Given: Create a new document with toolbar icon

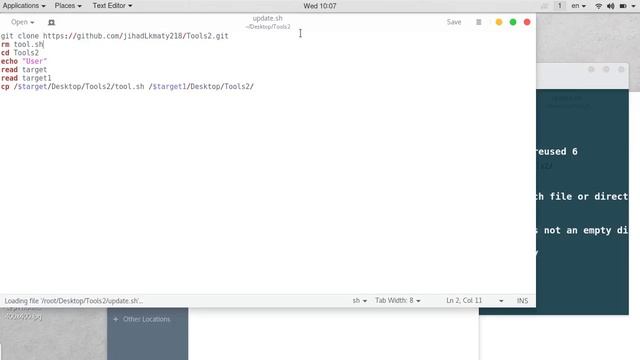Looking at the screenshot, I should pos(51,22).
